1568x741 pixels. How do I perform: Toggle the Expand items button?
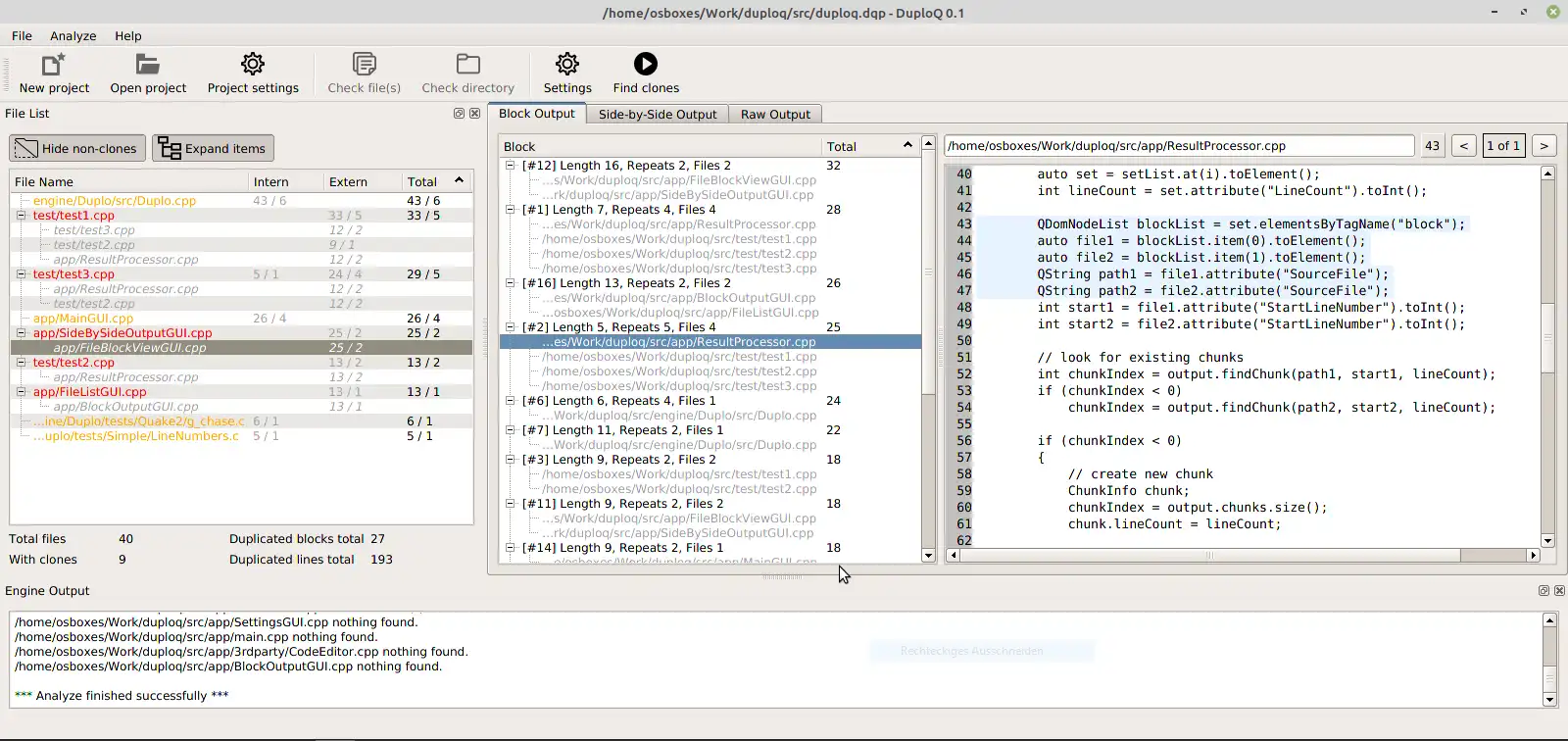tap(213, 149)
